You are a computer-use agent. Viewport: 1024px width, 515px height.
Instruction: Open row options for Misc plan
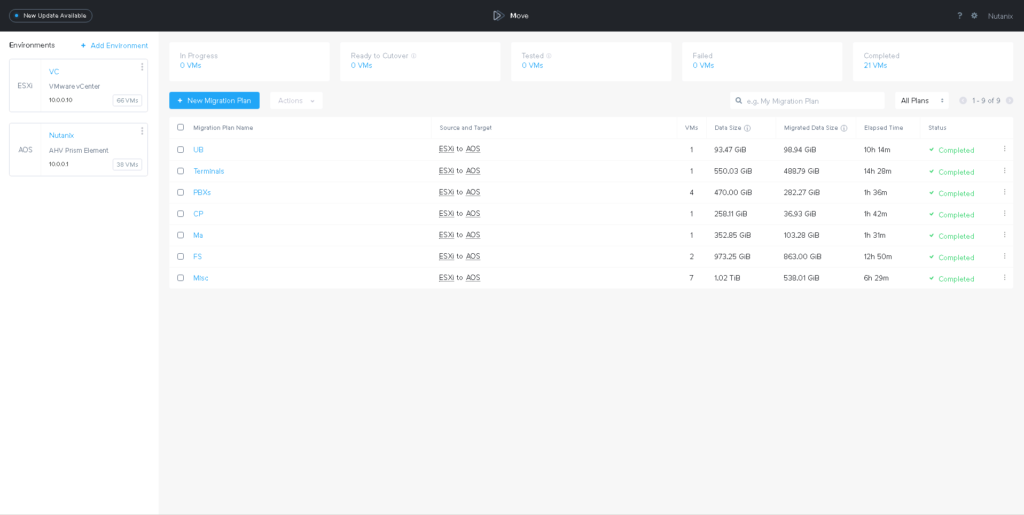click(x=1004, y=277)
